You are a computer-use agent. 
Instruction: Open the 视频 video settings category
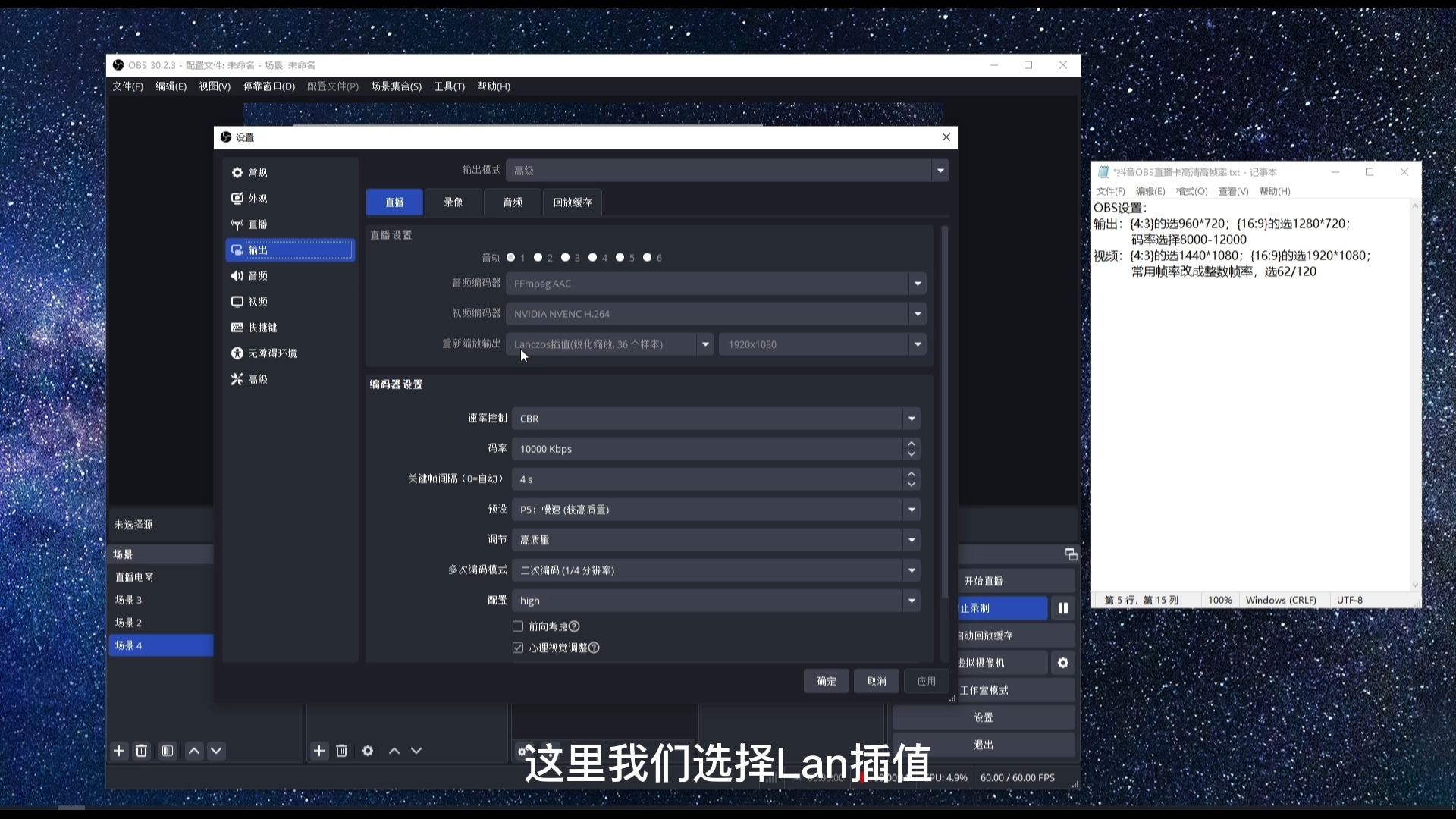tap(290, 302)
